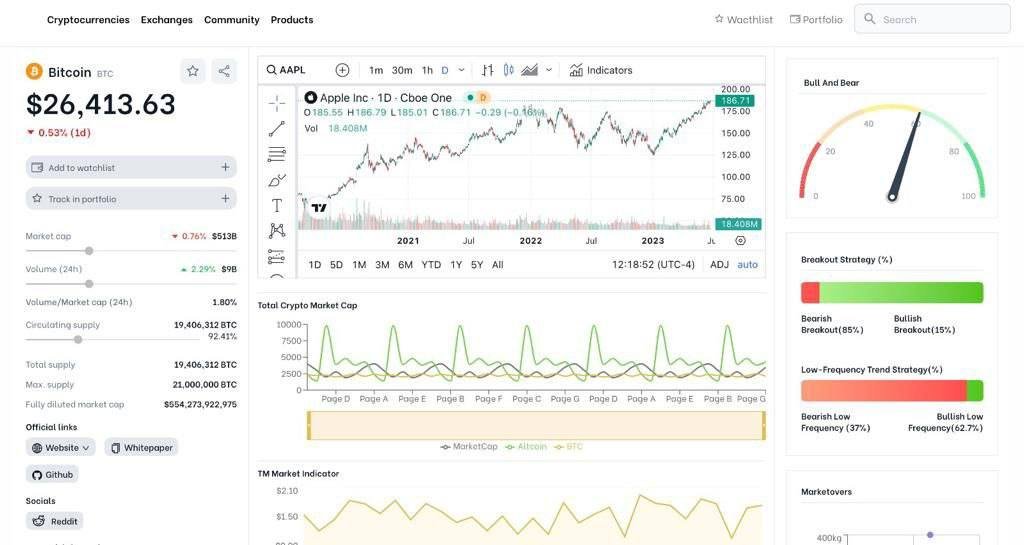This screenshot has height=545, width=1024.
Task: Click the TradingView logo on chart
Action: 319,208
